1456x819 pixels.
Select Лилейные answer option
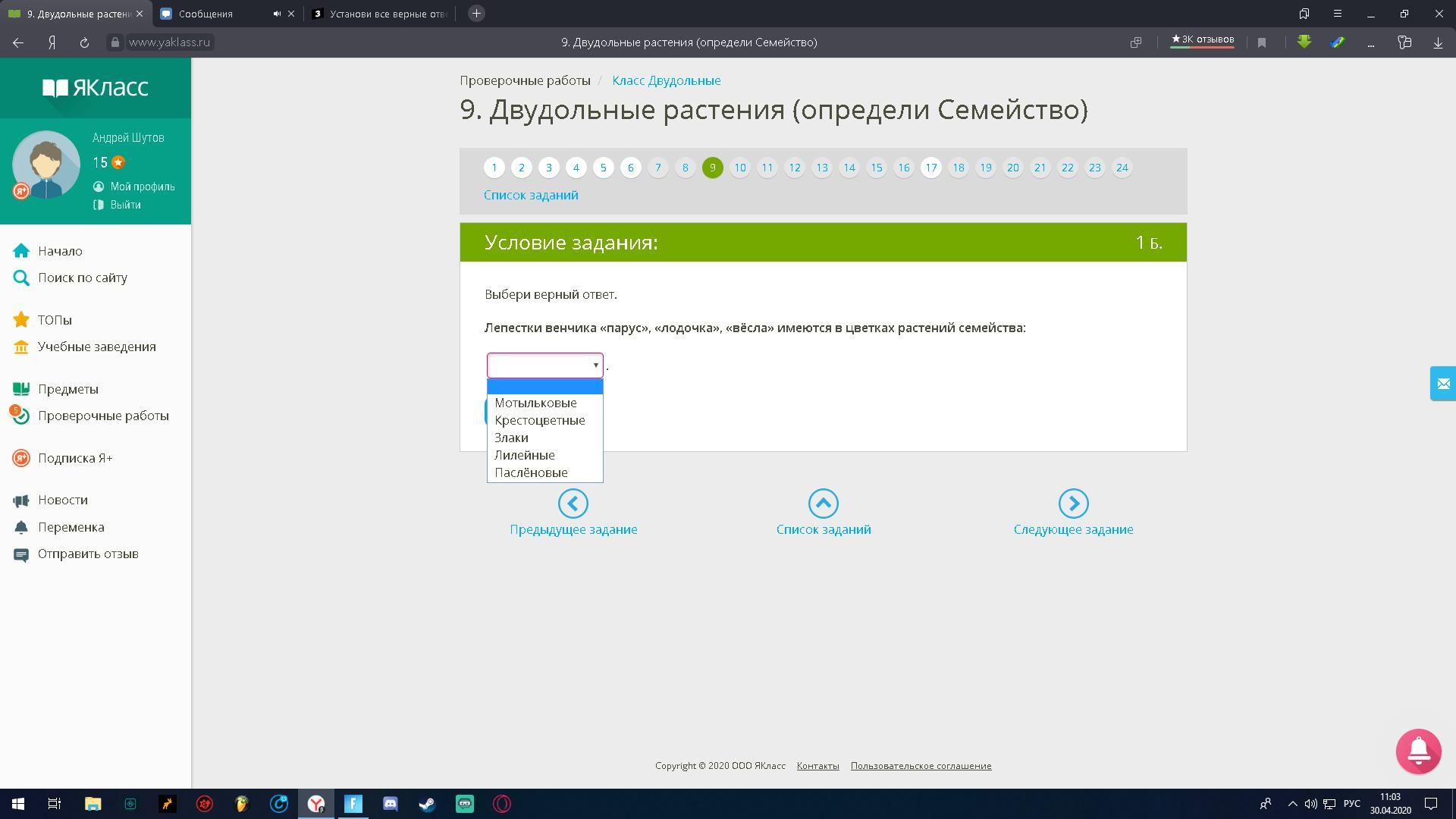coord(524,455)
